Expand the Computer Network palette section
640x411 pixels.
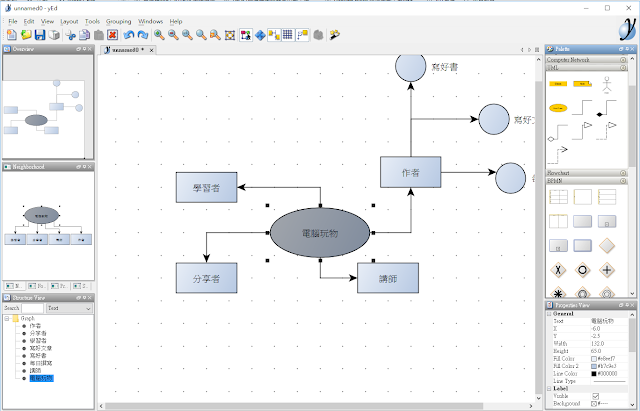tap(623, 60)
